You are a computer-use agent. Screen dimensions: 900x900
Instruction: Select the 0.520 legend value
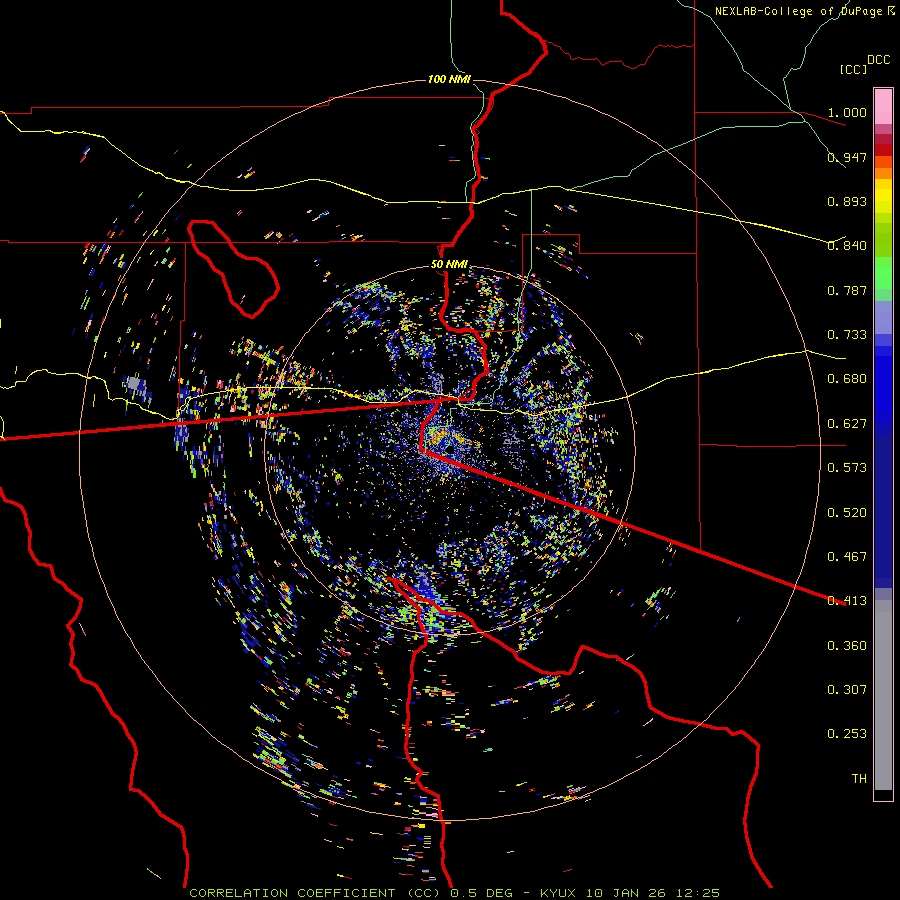coord(847,513)
